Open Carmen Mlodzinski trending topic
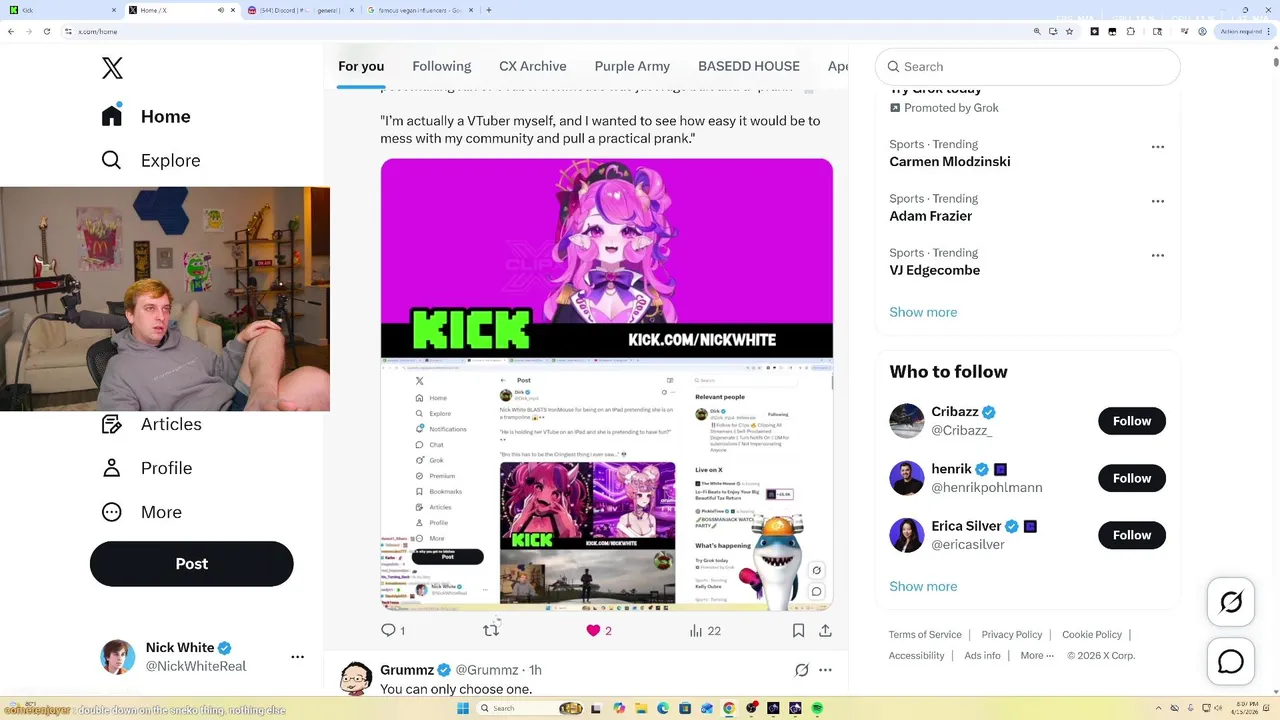The image size is (1280, 720). coord(950,161)
